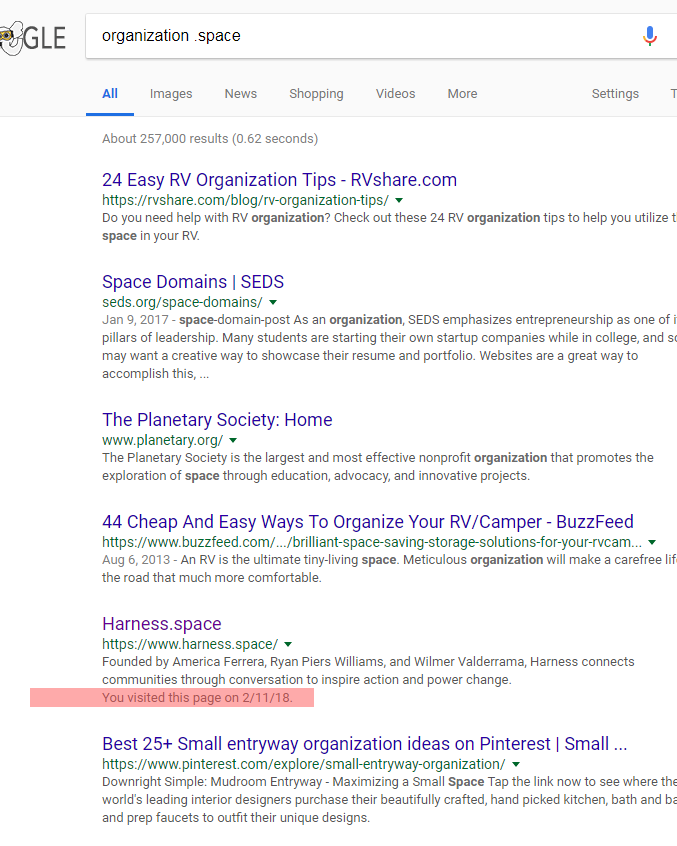This screenshot has height=846, width=677.
Task: Open the Videos tab
Action: [395, 94]
